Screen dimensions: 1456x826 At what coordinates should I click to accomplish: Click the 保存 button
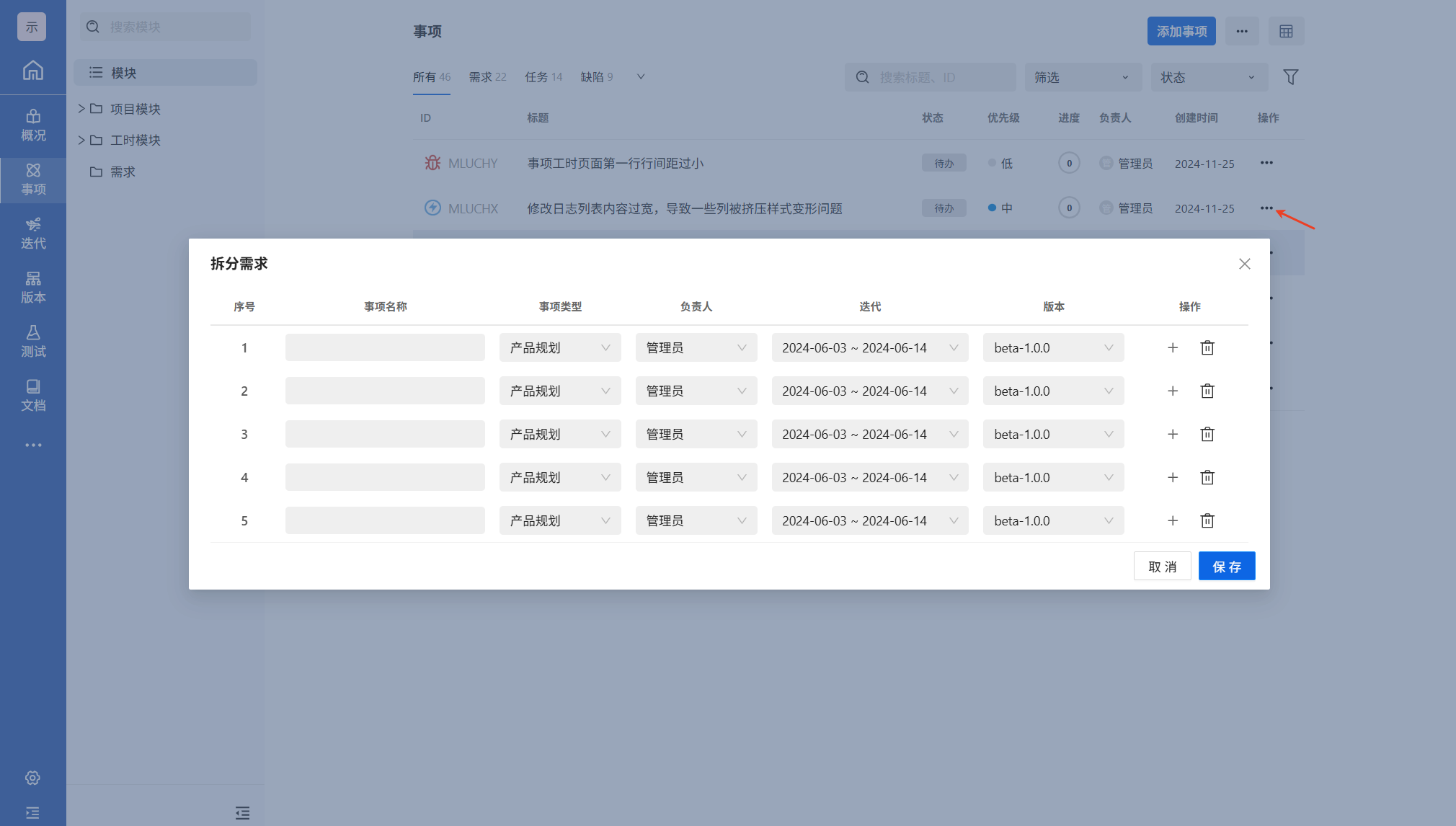tap(1226, 567)
